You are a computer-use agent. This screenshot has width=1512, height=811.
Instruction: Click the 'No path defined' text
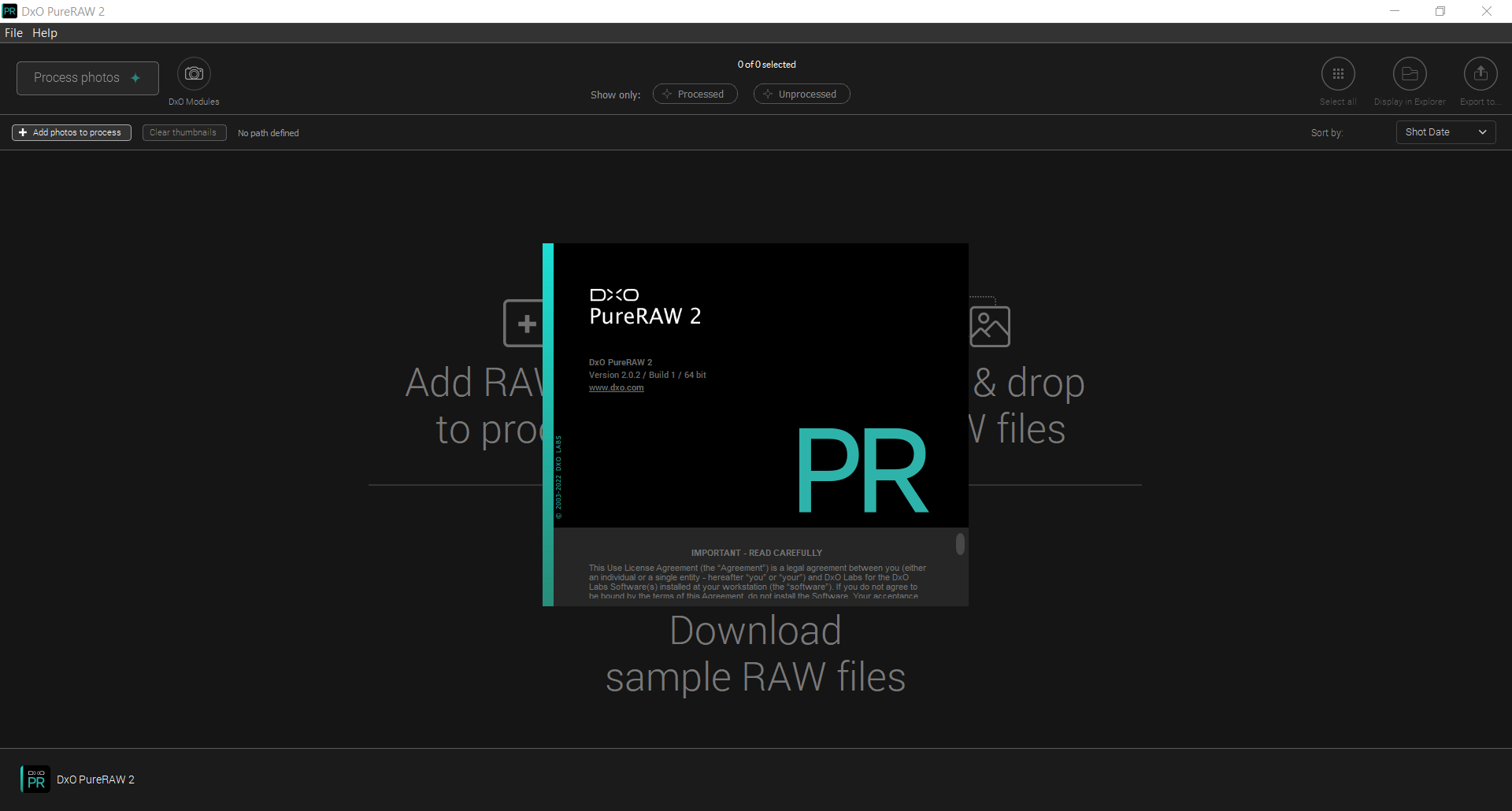click(269, 133)
